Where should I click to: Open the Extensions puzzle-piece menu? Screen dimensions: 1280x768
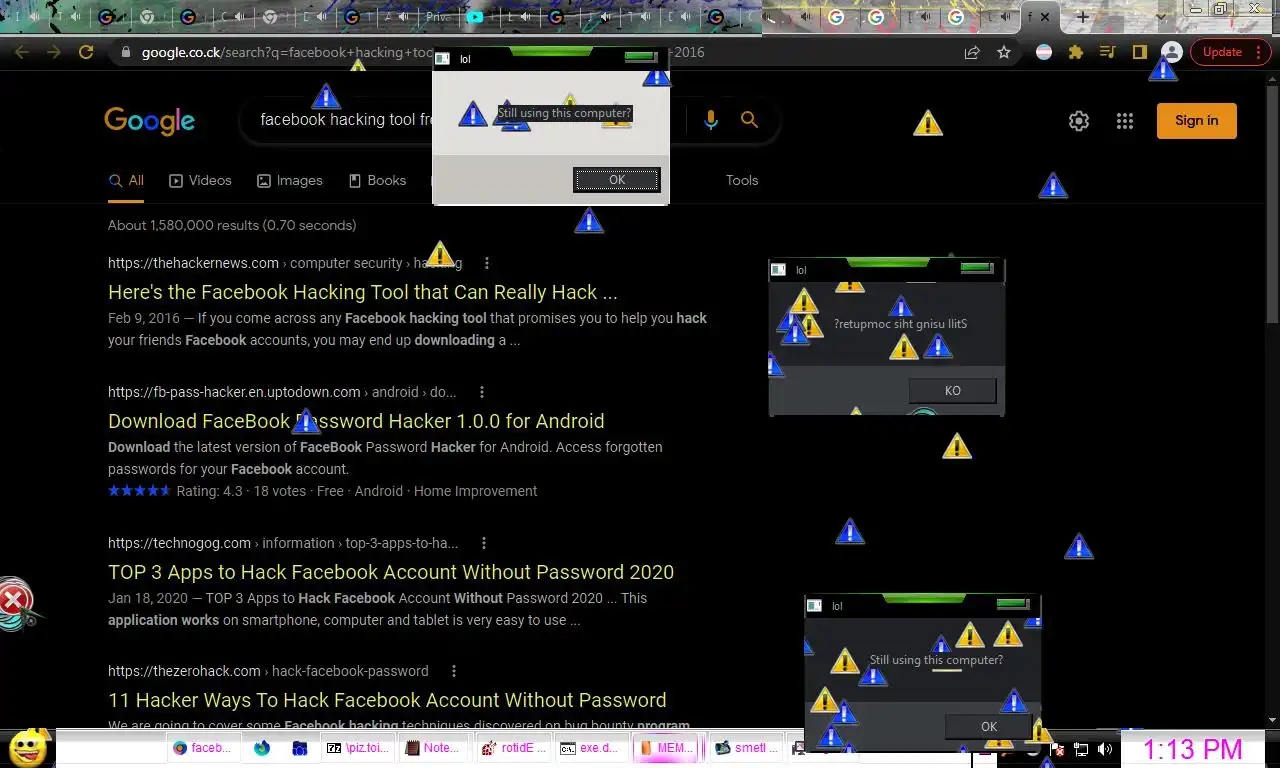point(1076,52)
